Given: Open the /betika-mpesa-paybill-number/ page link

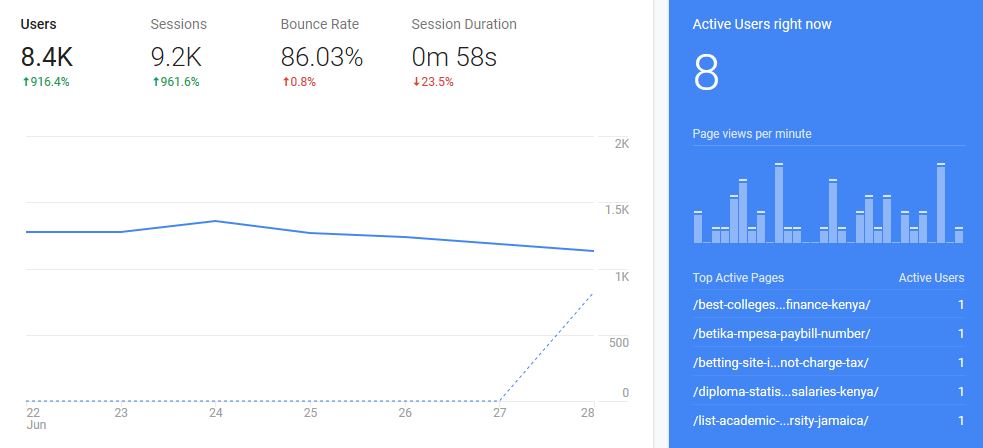Looking at the screenshot, I should point(781,333).
